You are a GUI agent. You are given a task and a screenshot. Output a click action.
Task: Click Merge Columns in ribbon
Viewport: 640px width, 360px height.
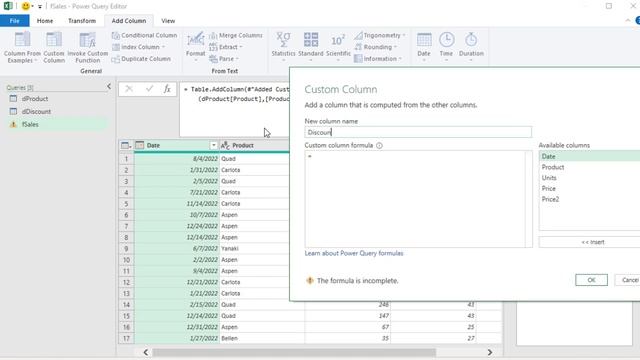point(236,36)
